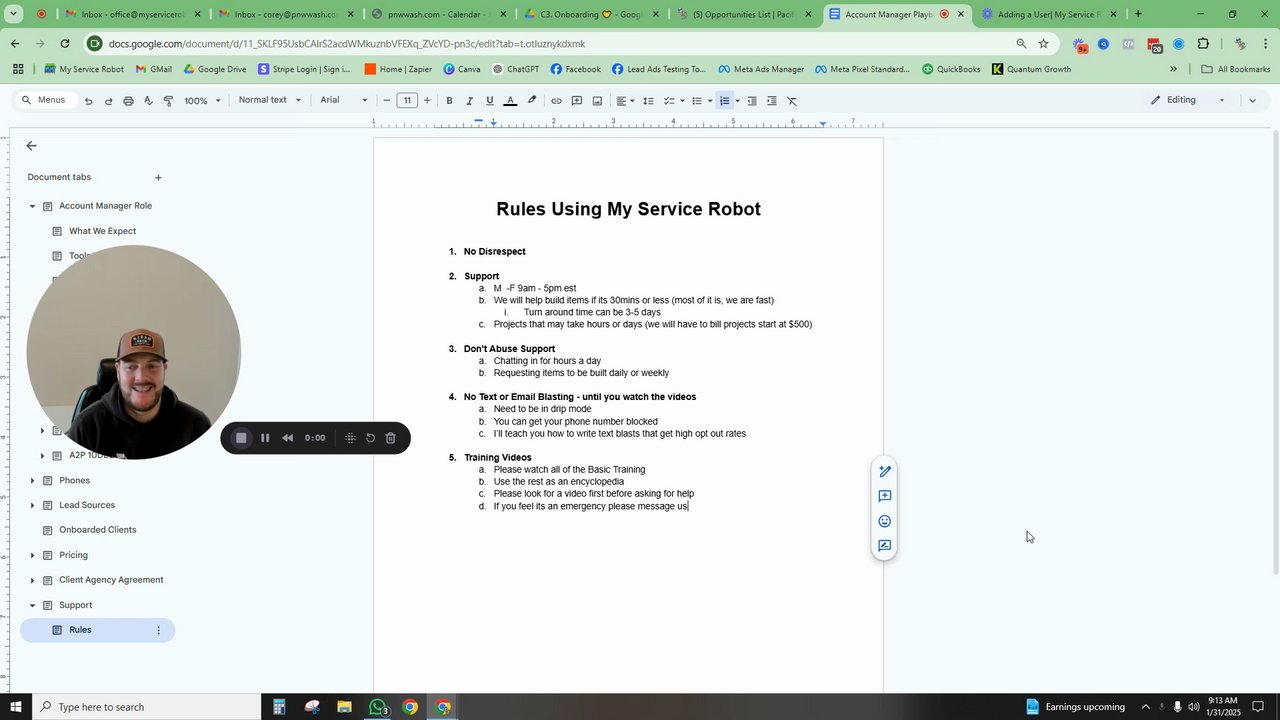Screen dimensions: 1280x720
Task: Activate the paint format tool
Action: point(168,101)
